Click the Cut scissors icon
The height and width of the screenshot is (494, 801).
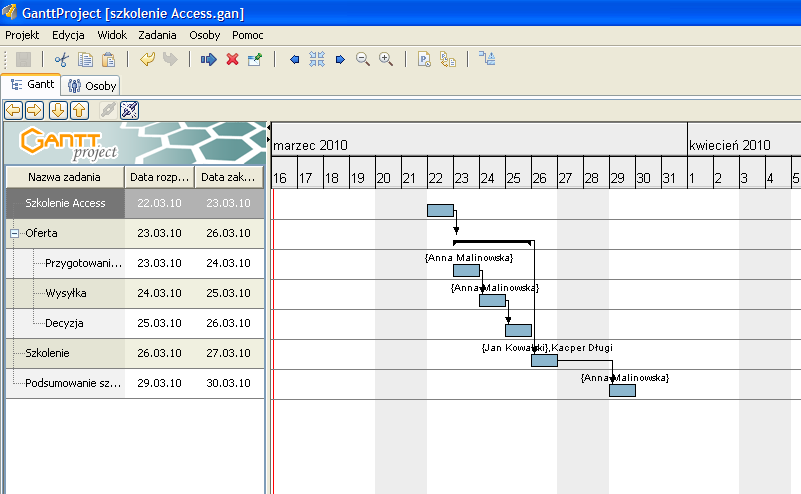tap(61, 59)
